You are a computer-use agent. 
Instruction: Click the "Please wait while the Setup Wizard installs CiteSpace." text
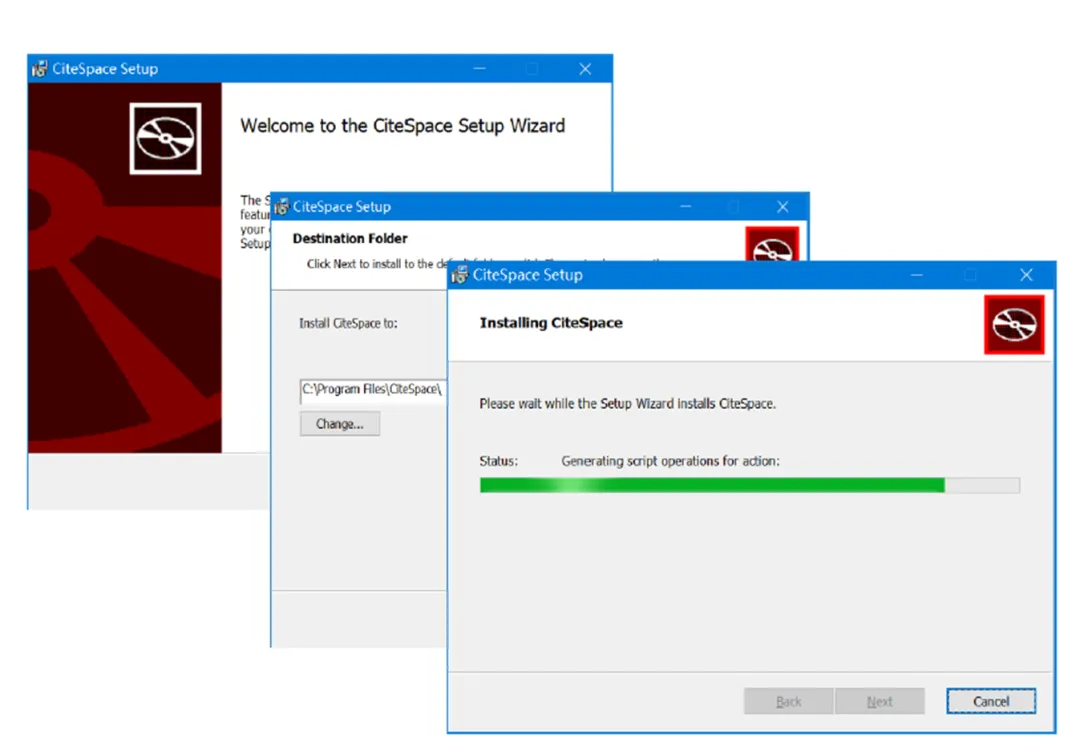tap(627, 404)
